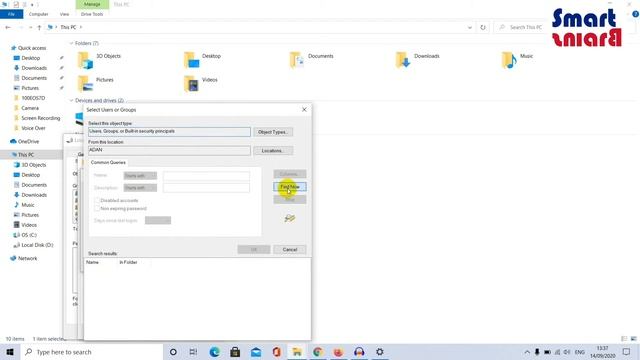
Task: Select OneDrive in navigation pane
Action: (28, 142)
